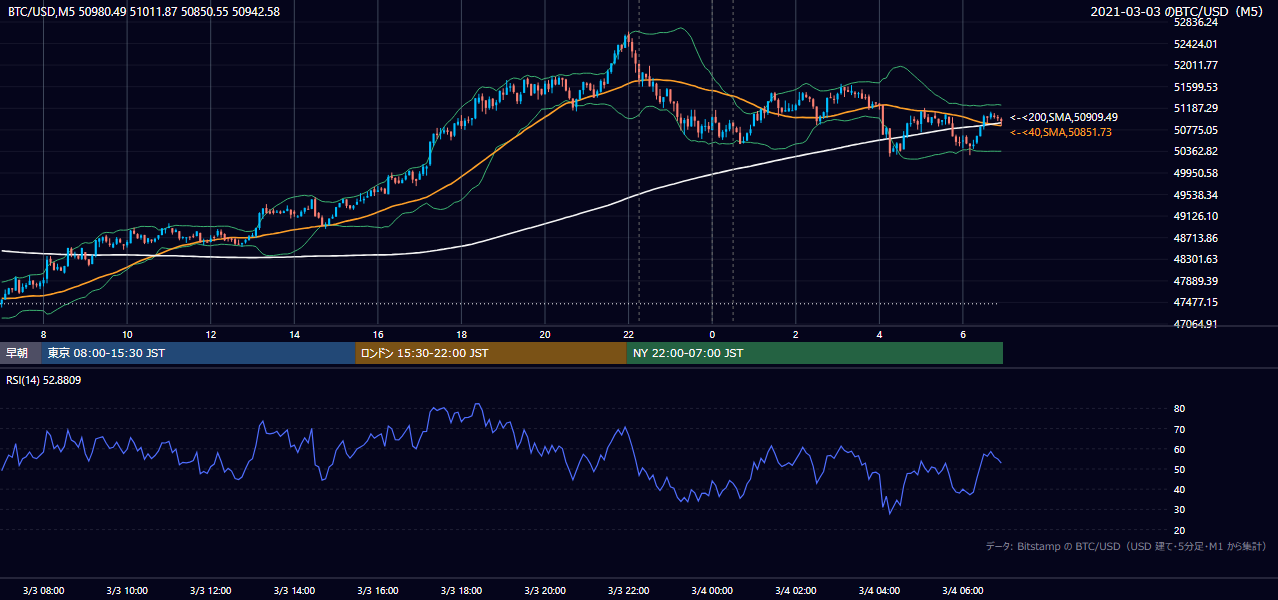This screenshot has height=600, width=1278.
Task: Click the 40 SMA label reading 50851.73
Action: coord(1061,132)
